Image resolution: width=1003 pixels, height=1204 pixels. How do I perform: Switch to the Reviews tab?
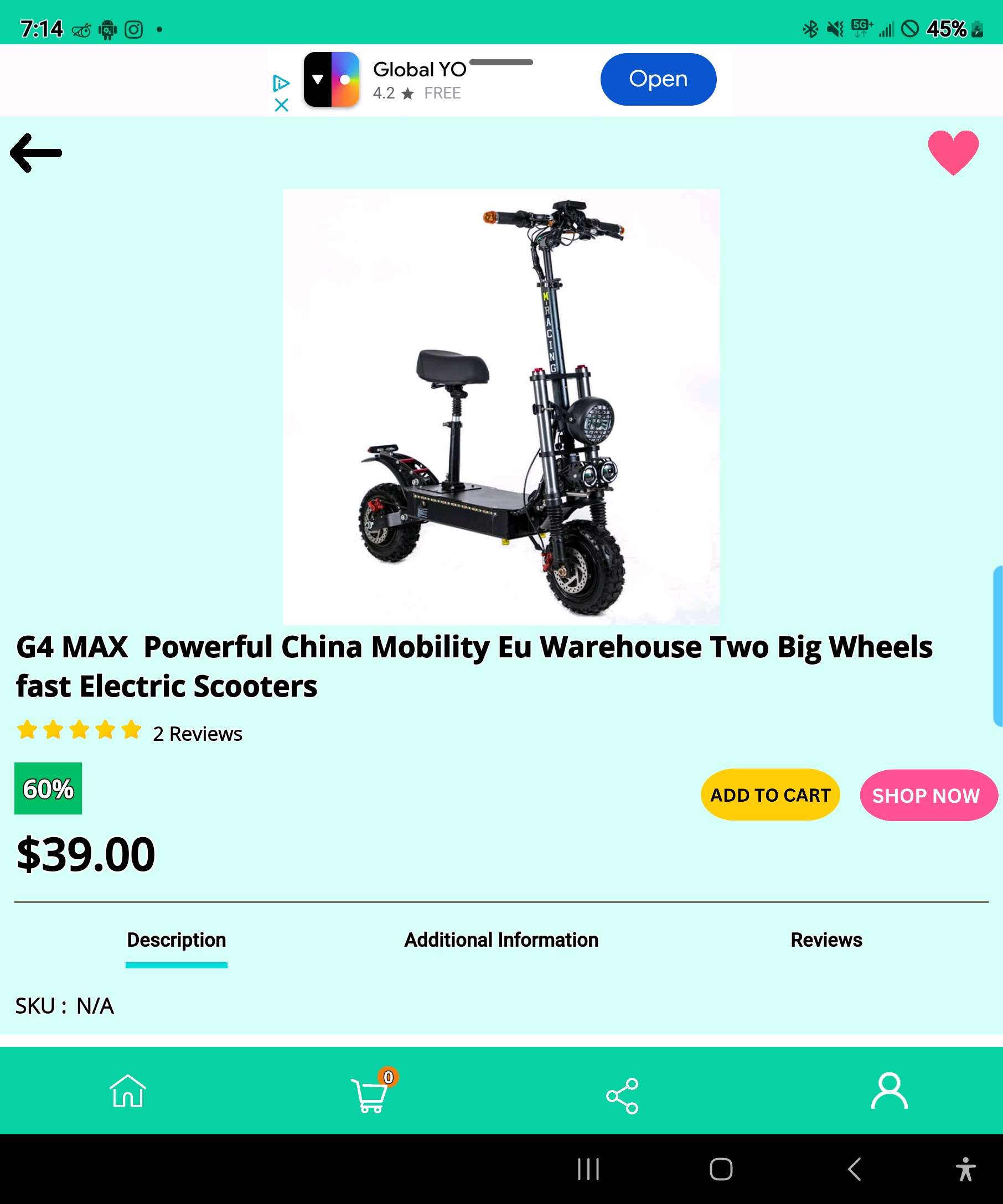click(x=826, y=940)
